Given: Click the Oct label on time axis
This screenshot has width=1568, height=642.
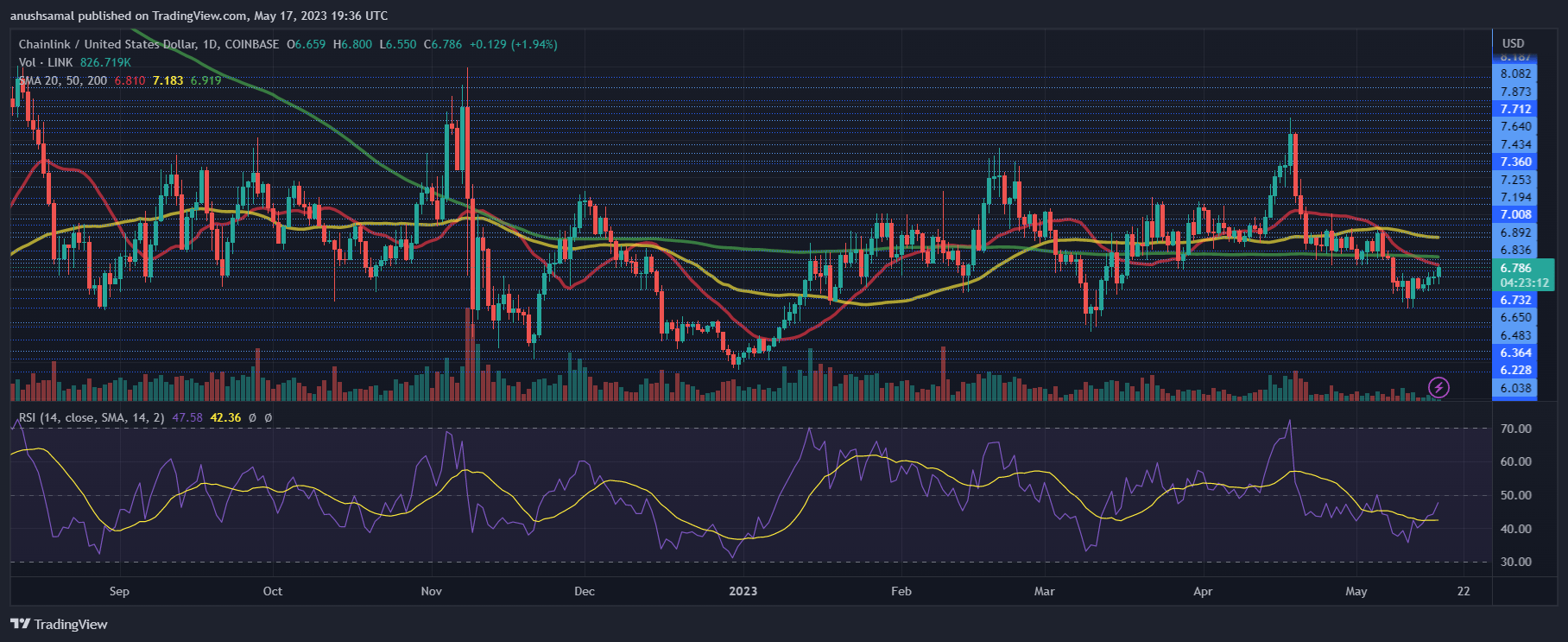Looking at the screenshot, I should pyautogui.click(x=273, y=591).
